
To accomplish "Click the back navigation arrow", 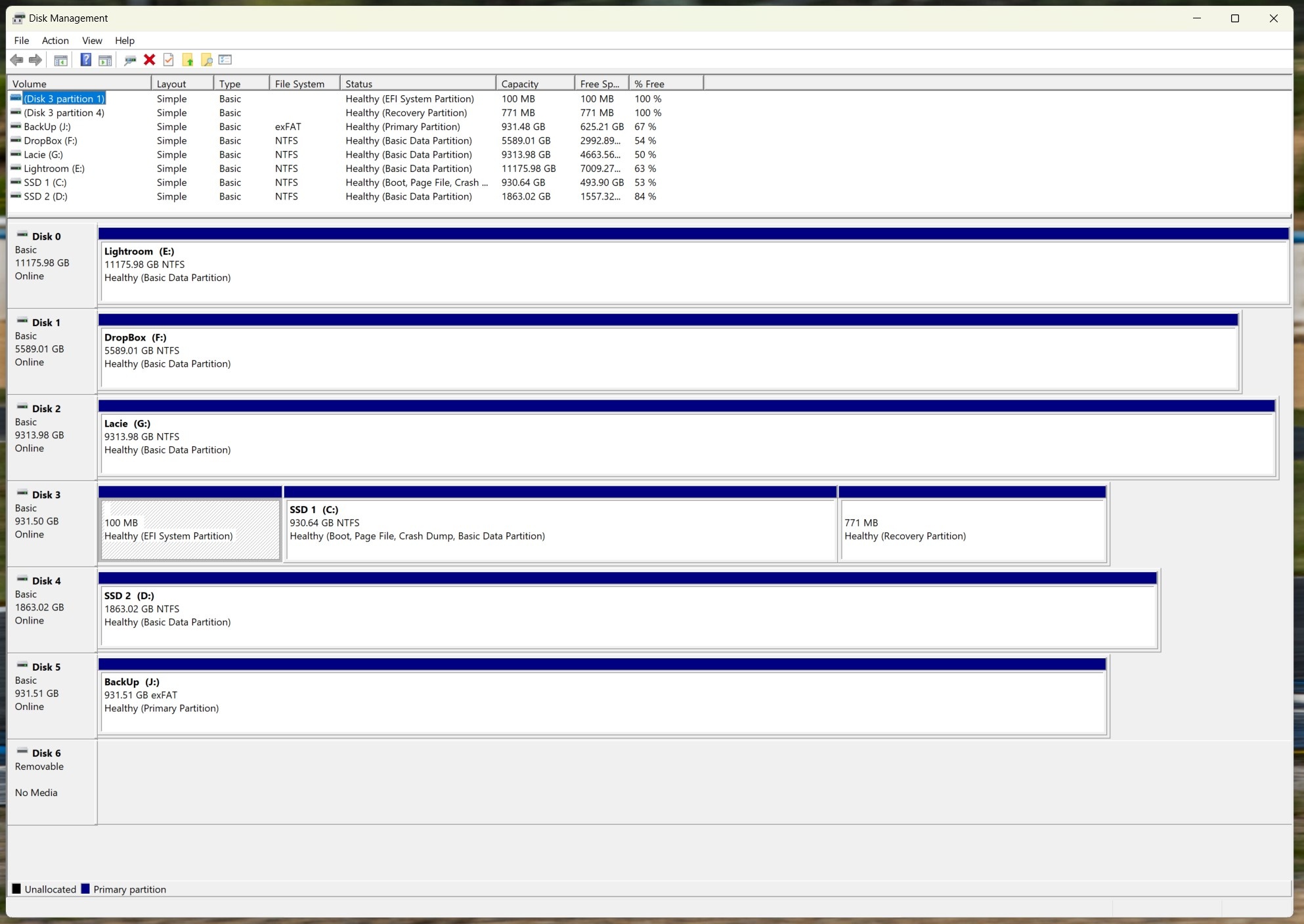I will point(17,60).
